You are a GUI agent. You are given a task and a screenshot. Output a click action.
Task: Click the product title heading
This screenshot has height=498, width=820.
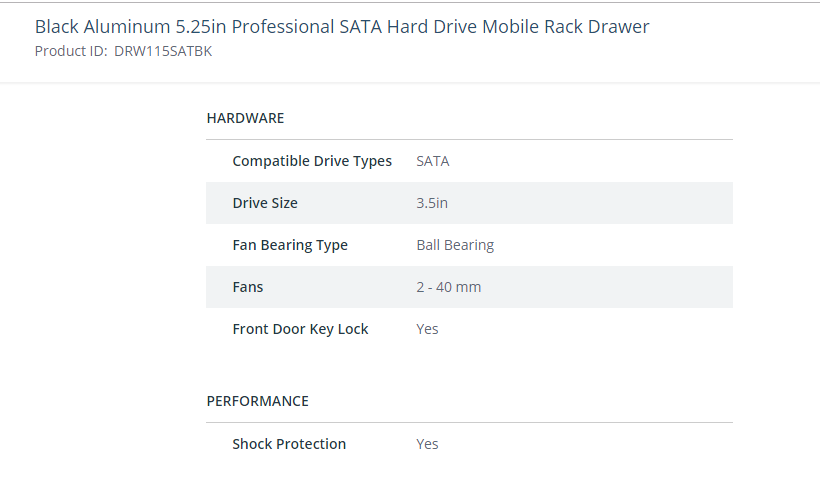coord(342,26)
